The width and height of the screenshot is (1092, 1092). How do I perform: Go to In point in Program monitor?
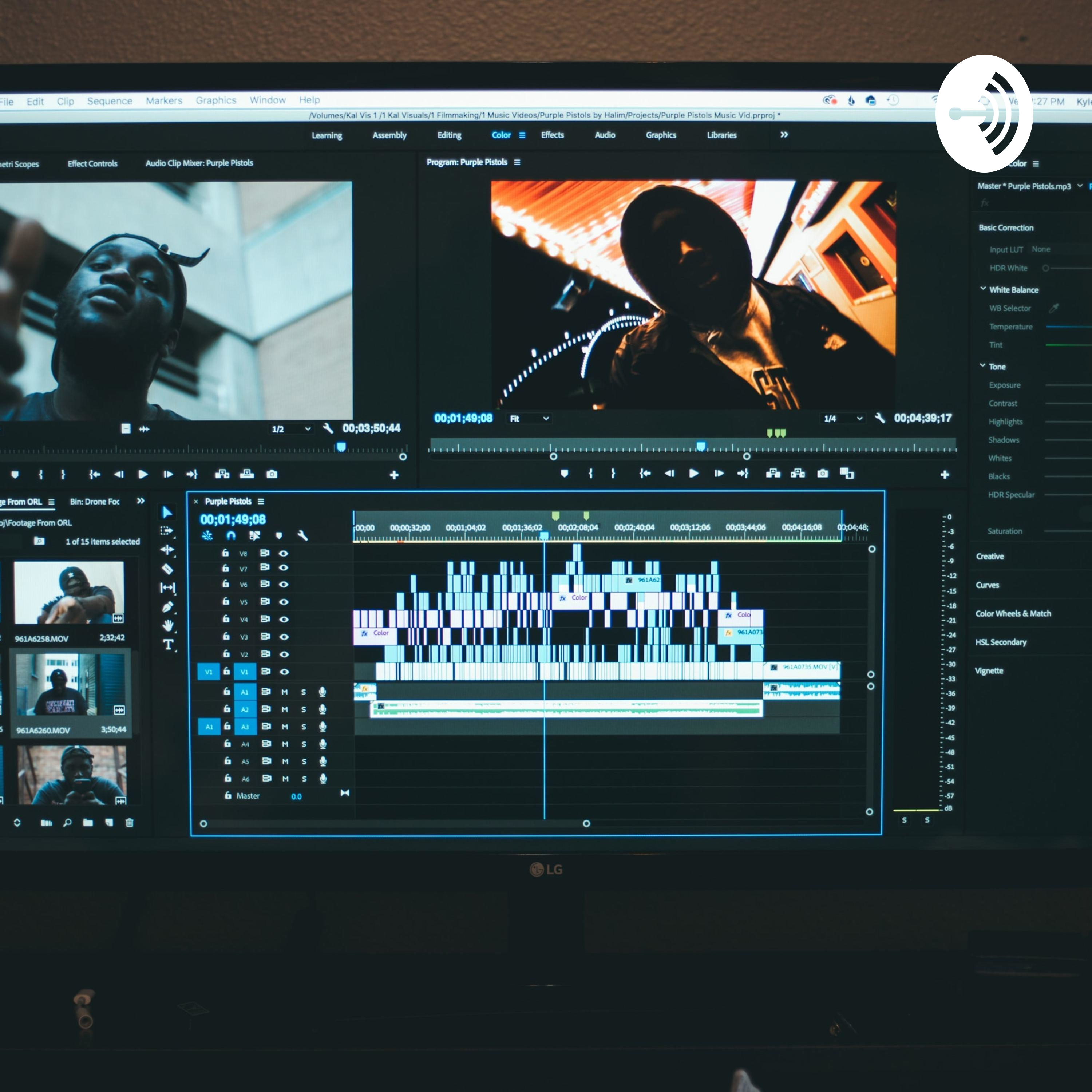pos(645,474)
